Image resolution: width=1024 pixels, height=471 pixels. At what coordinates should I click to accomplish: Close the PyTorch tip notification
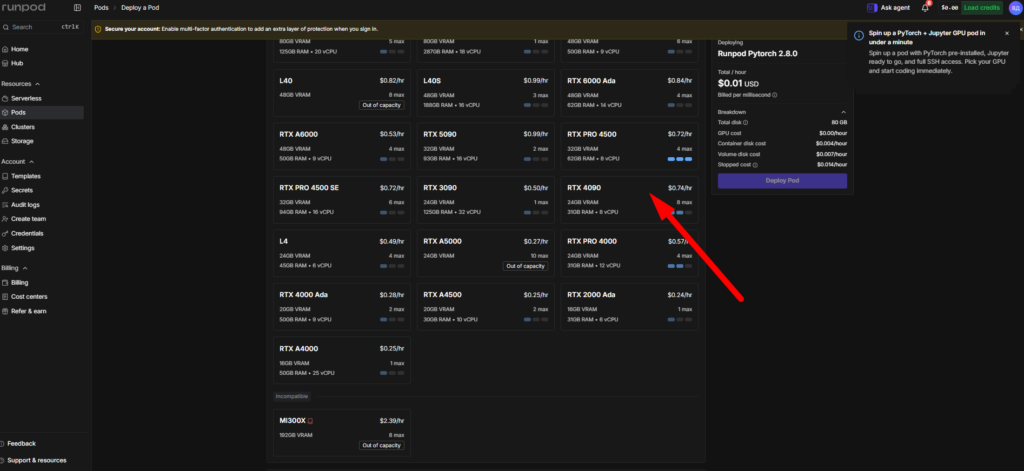coord(1006,33)
